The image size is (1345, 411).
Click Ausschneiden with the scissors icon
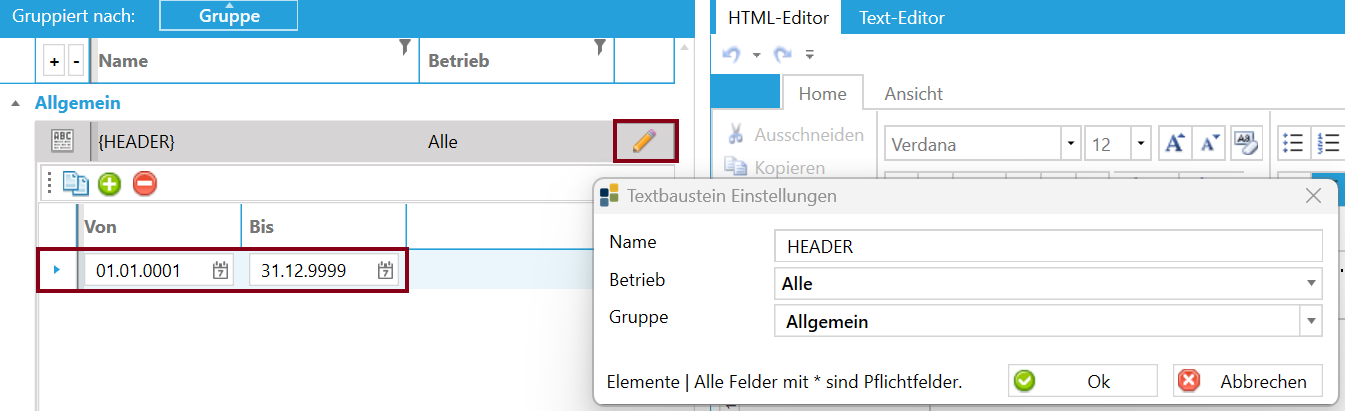point(794,134)
